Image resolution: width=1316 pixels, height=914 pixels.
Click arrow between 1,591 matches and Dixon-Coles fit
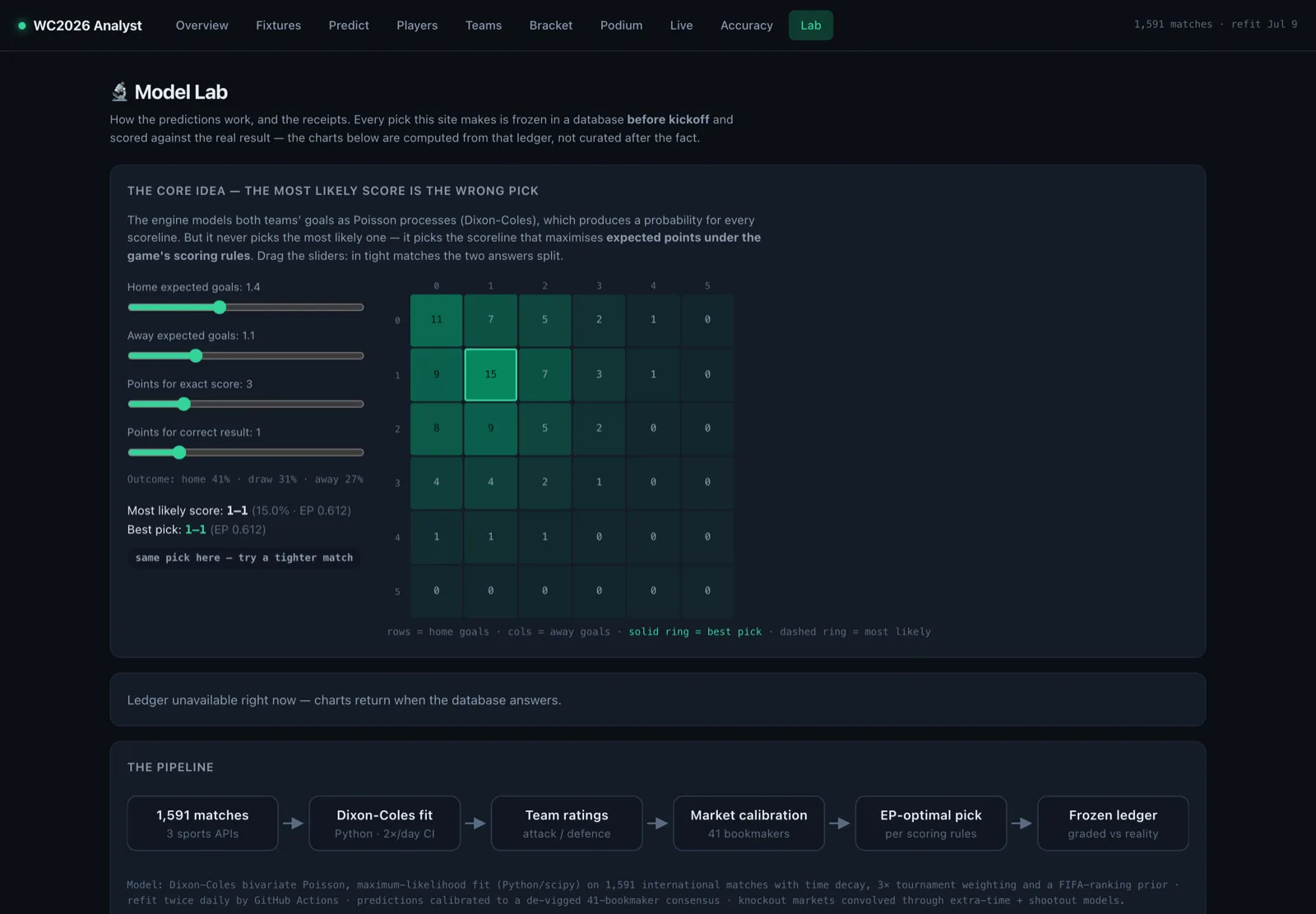tap(294, 824)
